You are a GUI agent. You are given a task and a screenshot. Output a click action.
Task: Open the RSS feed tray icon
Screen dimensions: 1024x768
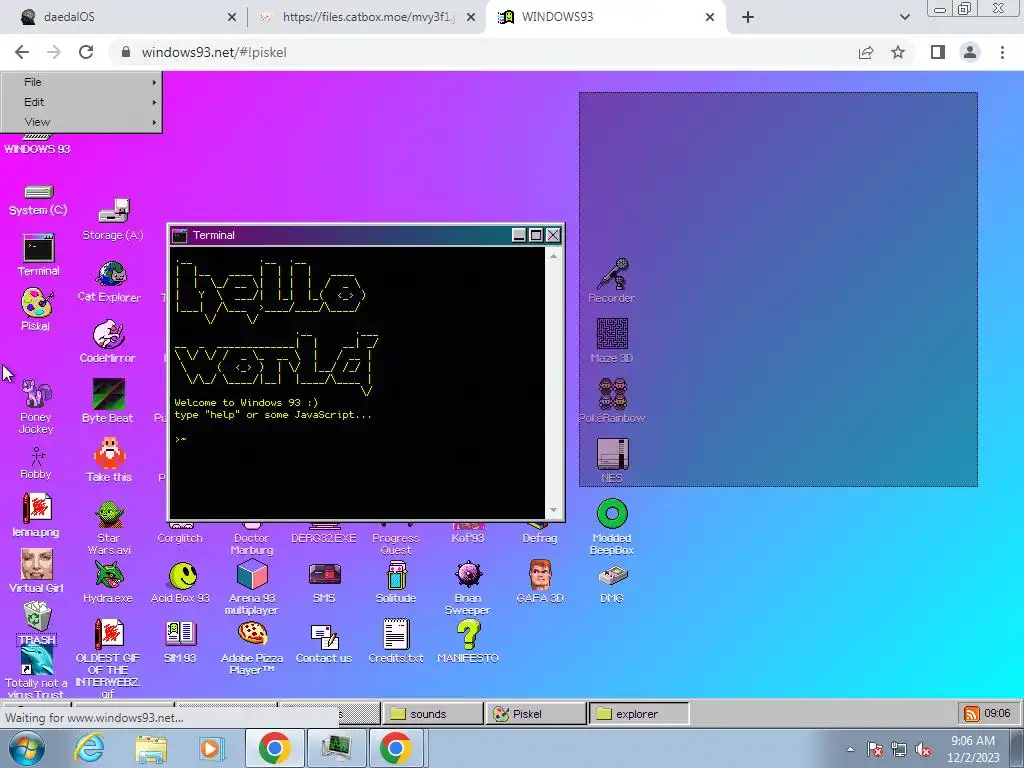pos(972,714)
